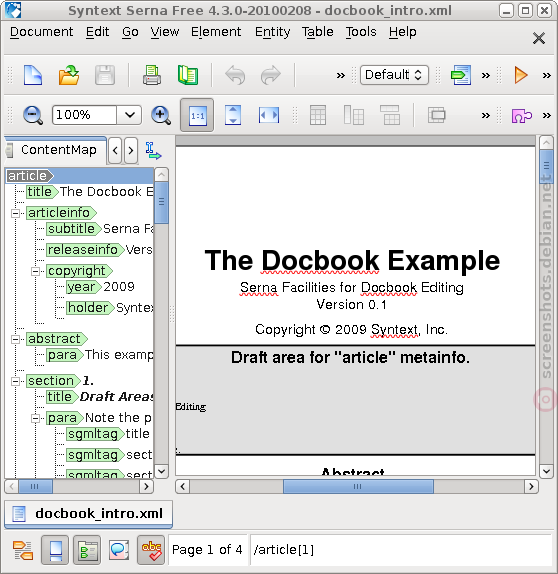Screen dimensions: 558x574
Task: Print the document using printer icon
Action: coord(152,75)
